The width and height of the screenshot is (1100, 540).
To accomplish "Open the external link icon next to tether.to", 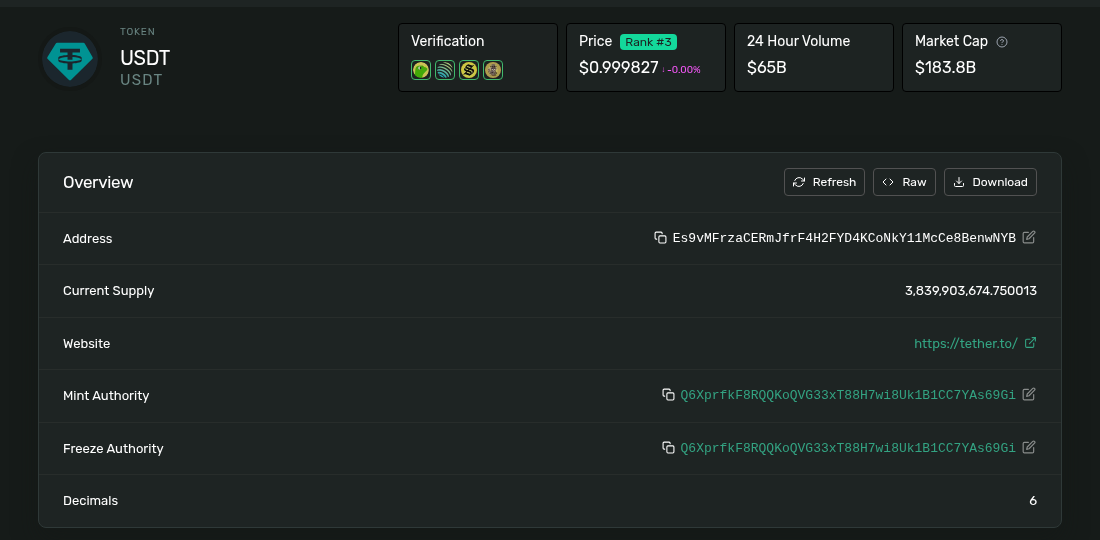I will (1031, 343).
